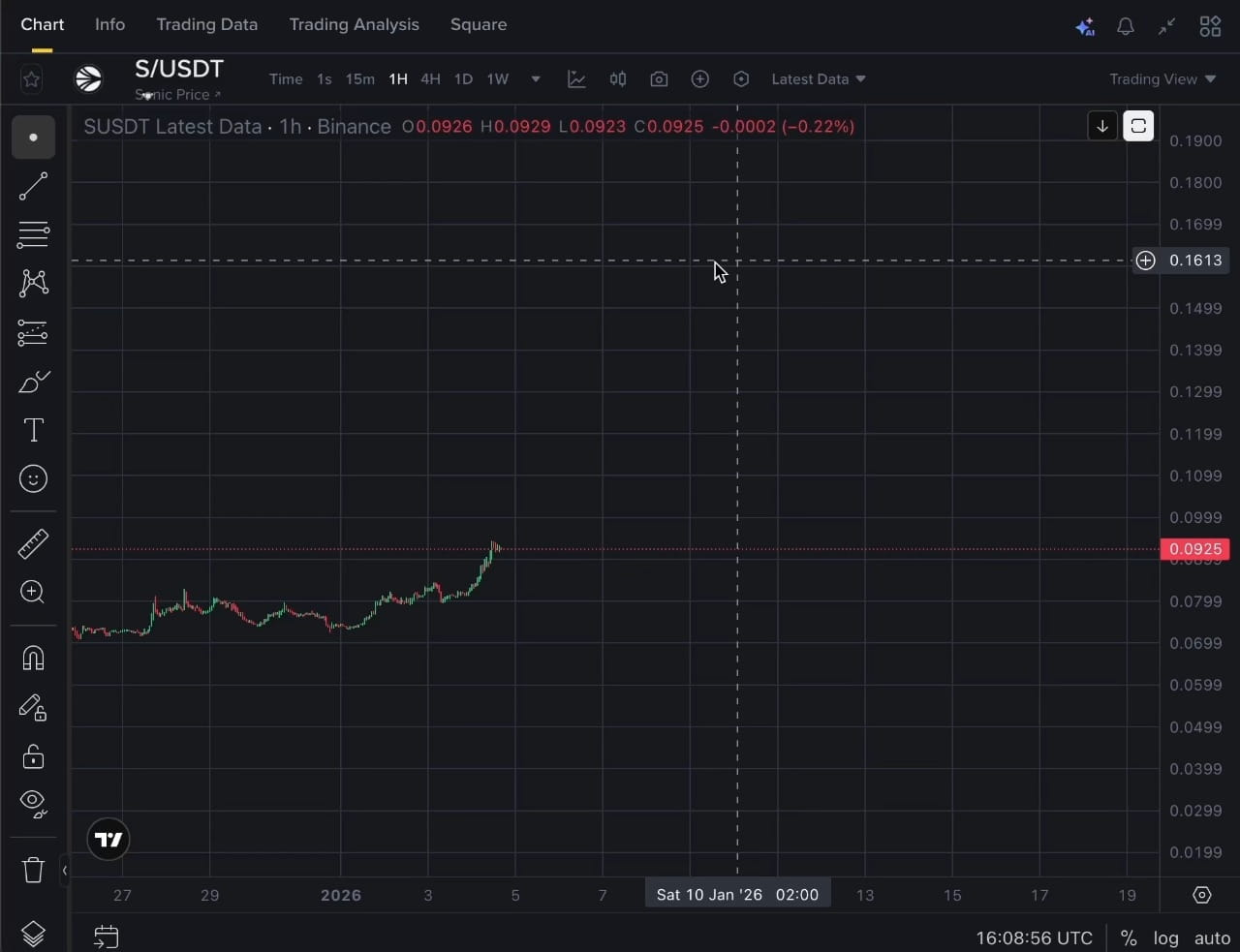Select the Measure ruler tool

(x=33, y=543)
